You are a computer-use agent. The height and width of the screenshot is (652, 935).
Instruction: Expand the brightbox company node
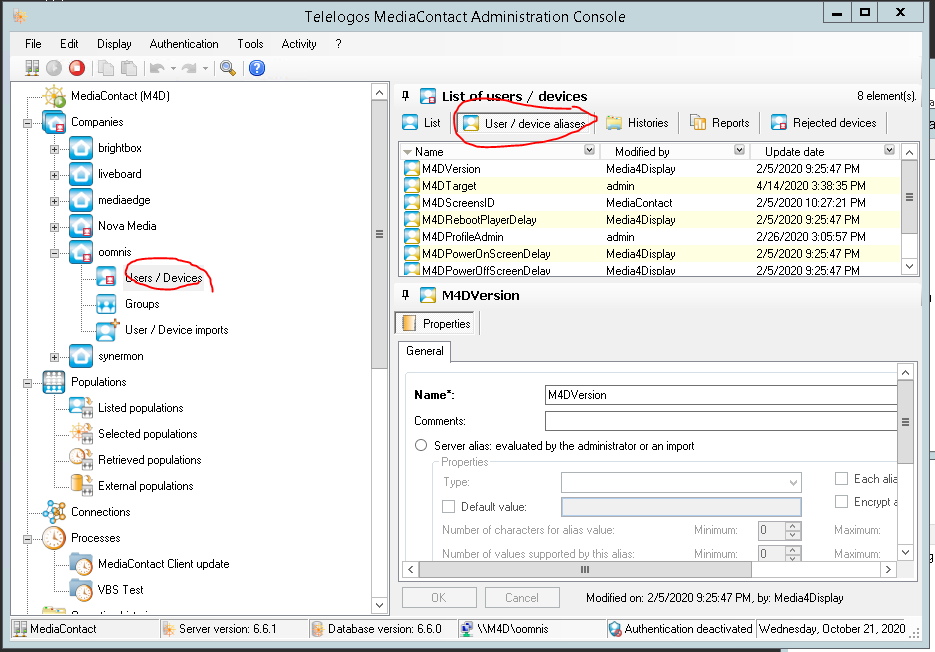pyautogui.click(x=54, y=149)
